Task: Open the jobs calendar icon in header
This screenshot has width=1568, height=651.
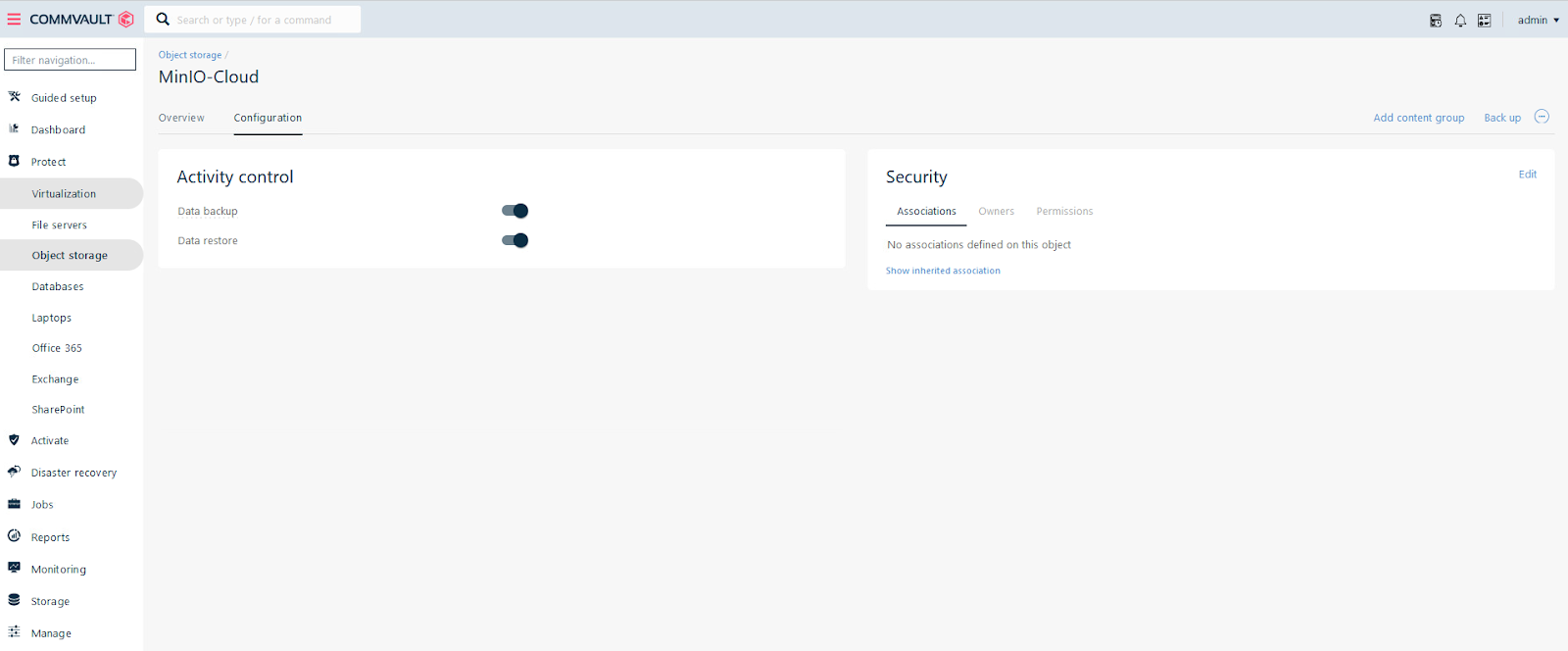Action: click(1436, 21)
